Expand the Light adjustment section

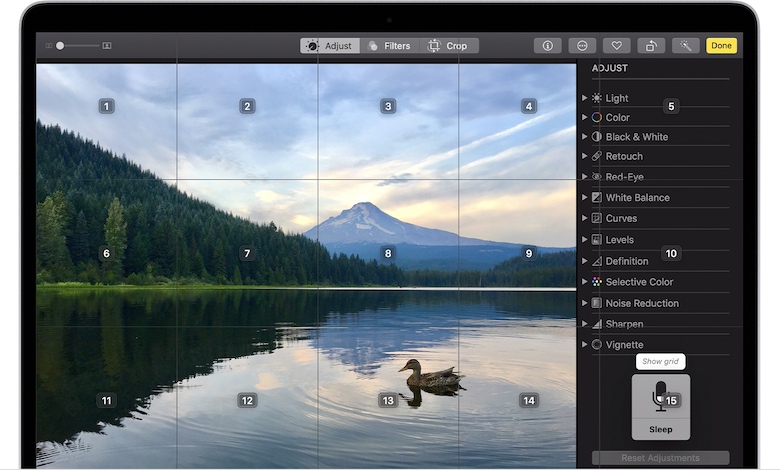point(585,98)
